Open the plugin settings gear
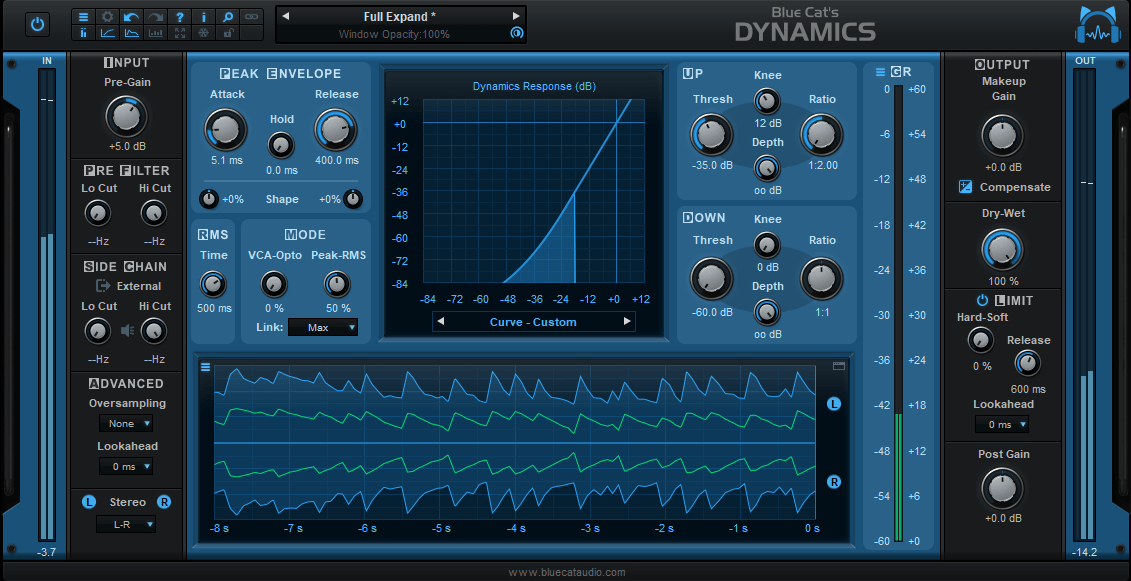 107,16
